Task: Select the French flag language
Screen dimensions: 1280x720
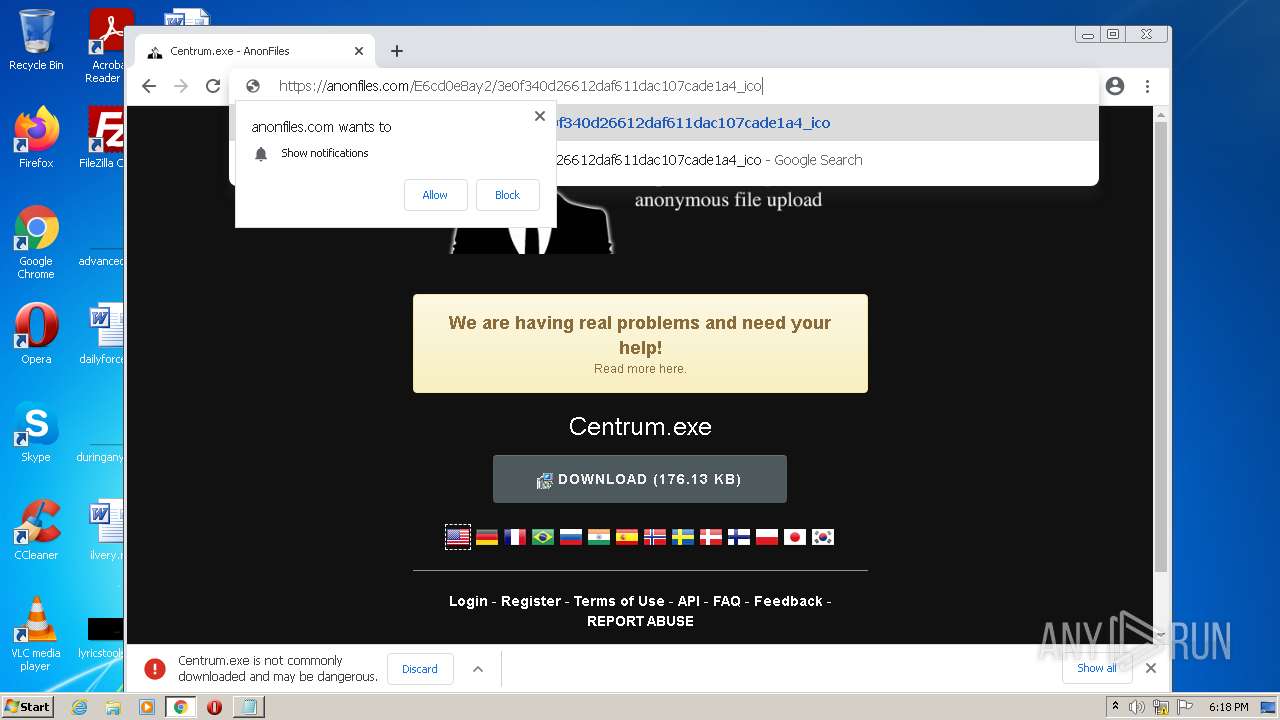Action: click(x=515, y=537)
